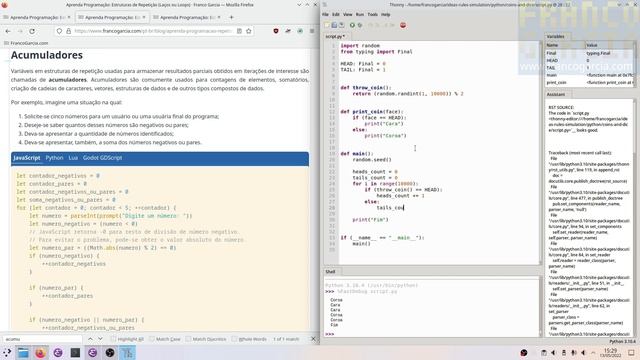Open the Thonny Edit menu
The width and height of the screenshot is (640, 360).
coord(336,14)
